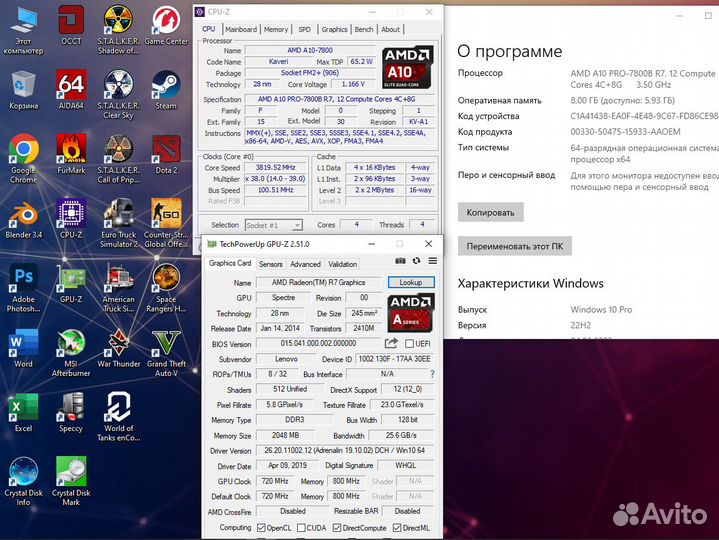Expand the Socket #1 selection dropdown
Viewport: 719px width, 540px height.
click(x=298, y=225)
